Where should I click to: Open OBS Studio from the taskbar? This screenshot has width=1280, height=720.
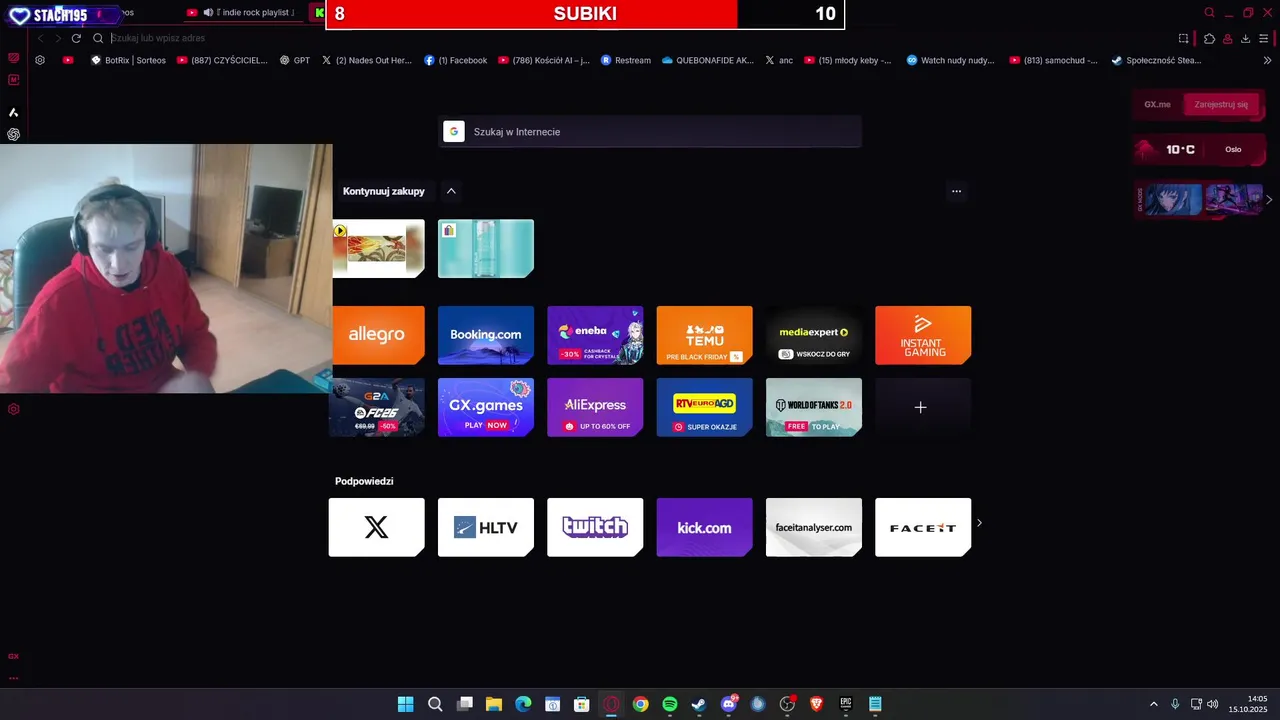[x=787, y=704]
